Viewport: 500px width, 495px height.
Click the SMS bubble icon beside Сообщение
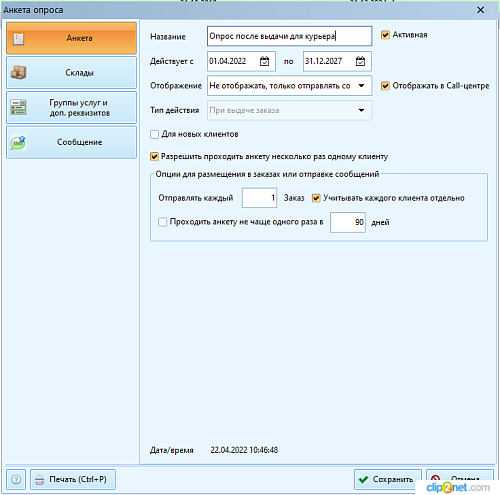click(18, 142)
